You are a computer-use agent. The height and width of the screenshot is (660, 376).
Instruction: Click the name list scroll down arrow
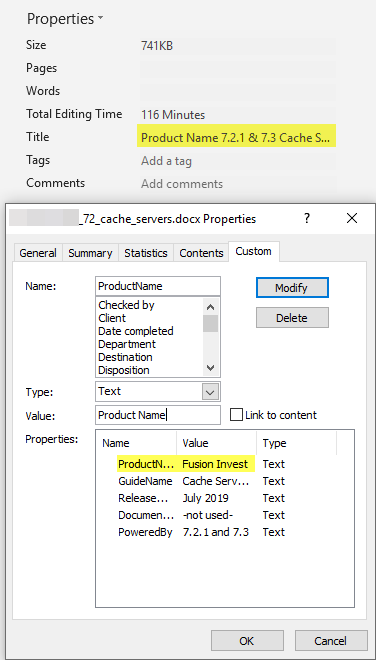pyautogui.click(x=211, y=368)
